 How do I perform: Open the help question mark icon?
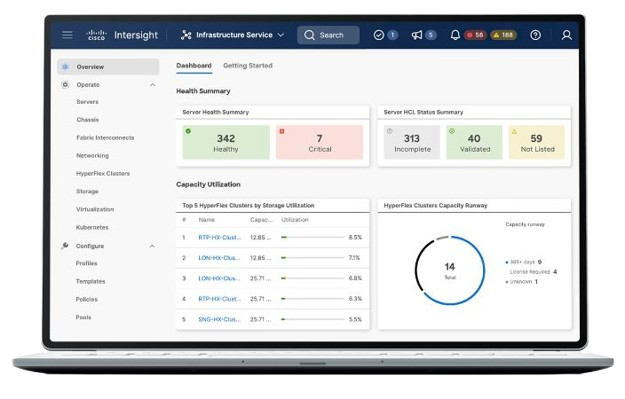tap(535, 35)
